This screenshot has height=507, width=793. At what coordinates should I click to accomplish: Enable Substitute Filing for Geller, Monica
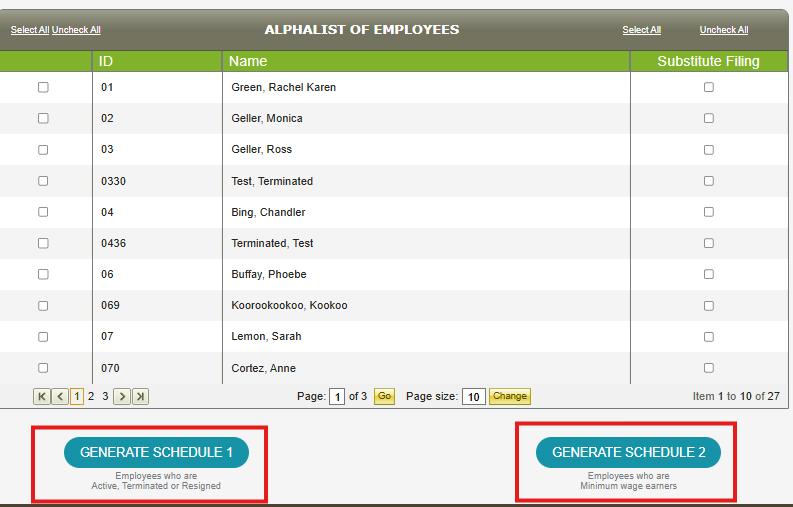pos(709,119)
